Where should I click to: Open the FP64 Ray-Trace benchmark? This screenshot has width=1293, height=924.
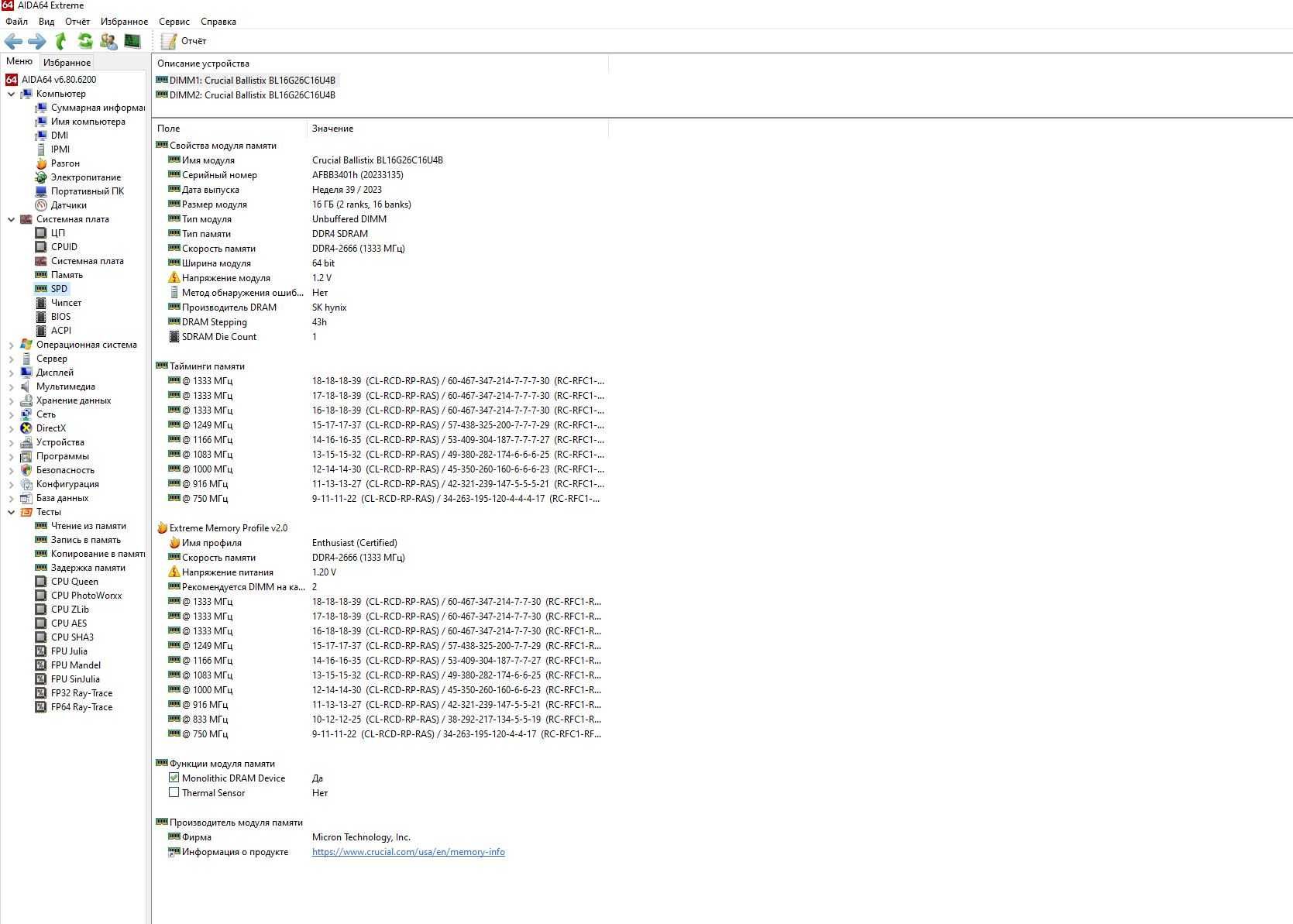point(74,707)
